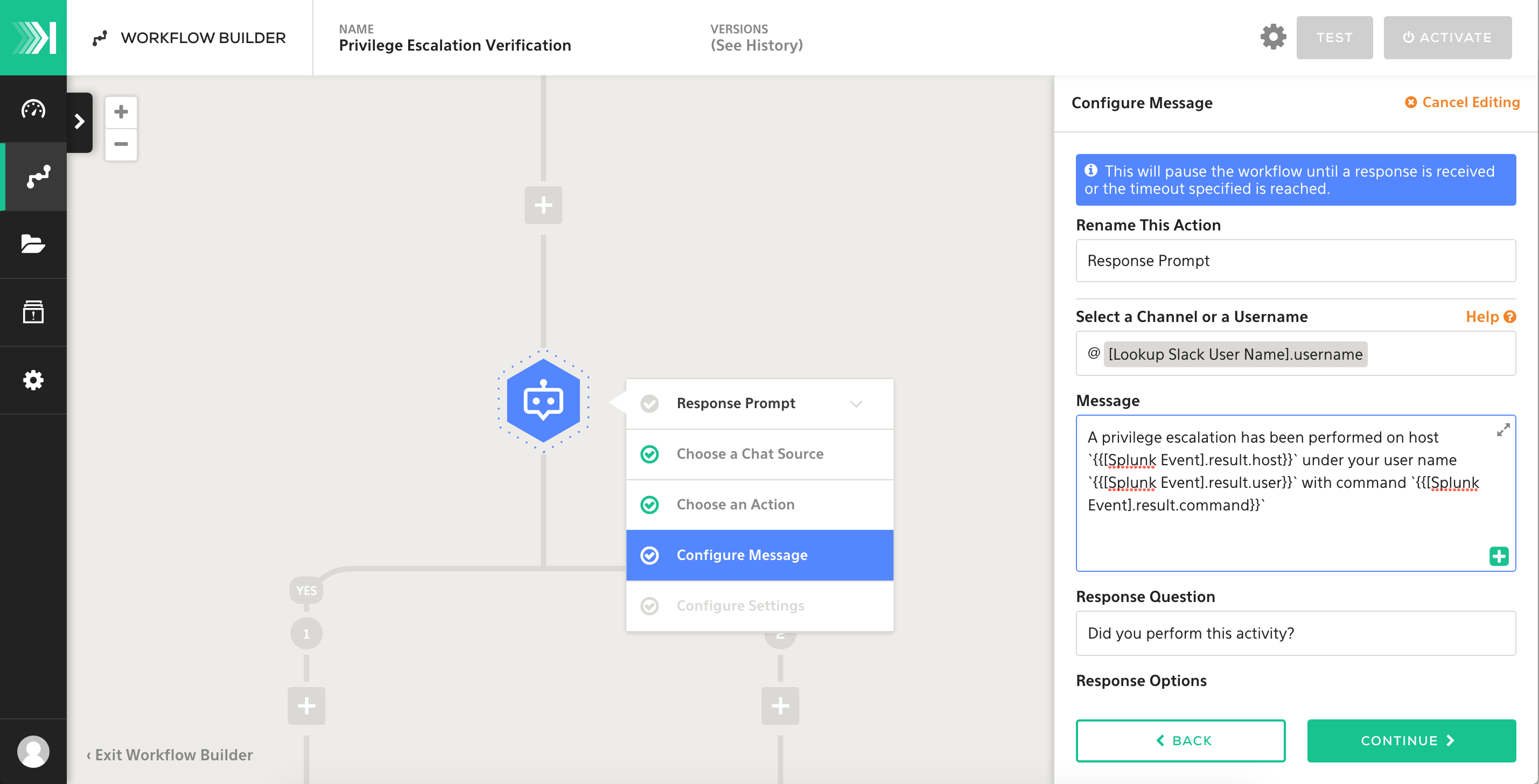Open the folder icon in sidebar
The width and height of the screenshot is (1539, 784).
33,244
